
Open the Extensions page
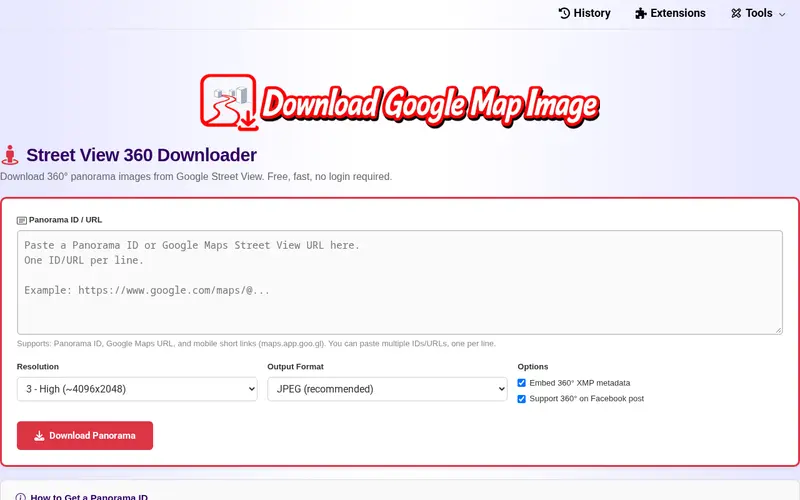pyautogui.click(x=670, y=13)
